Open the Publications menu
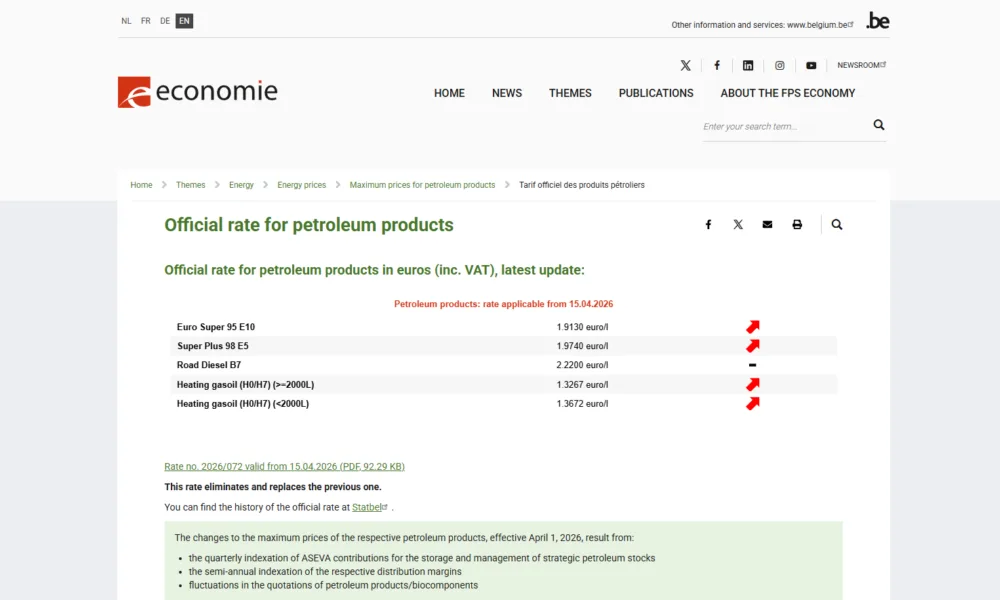Viewport: 1000px width, 600px height. (x=656, y=93)
